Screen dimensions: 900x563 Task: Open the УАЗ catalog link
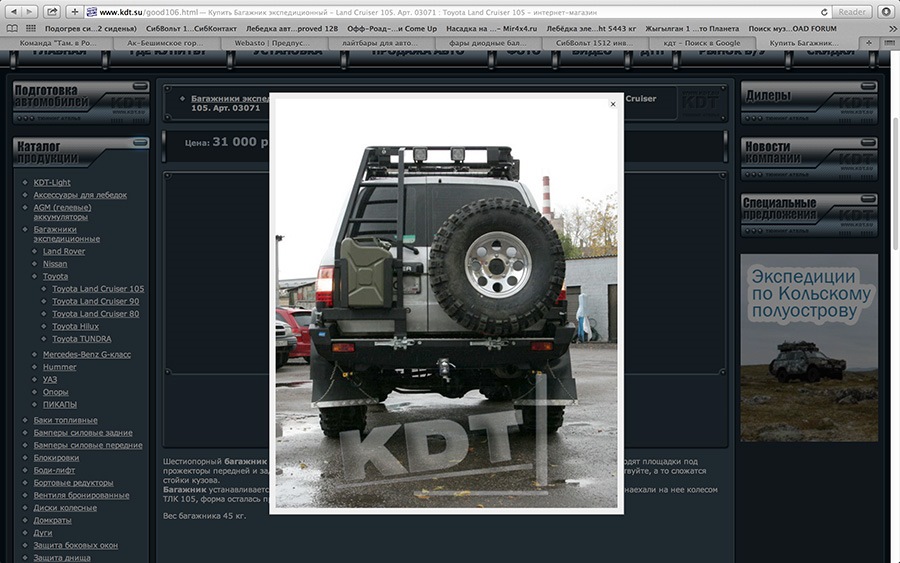[x=50, y=380]
